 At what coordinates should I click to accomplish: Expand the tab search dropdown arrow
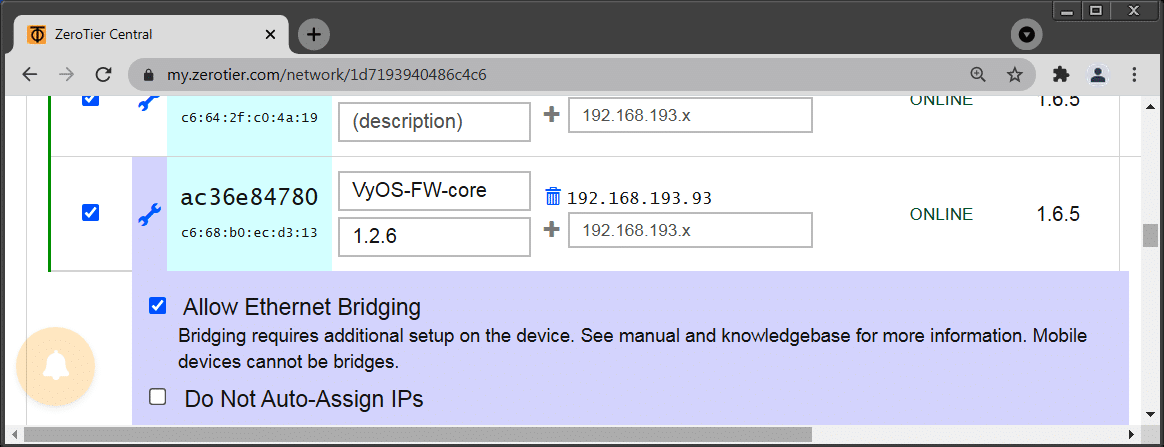(x=1026, y=35)
